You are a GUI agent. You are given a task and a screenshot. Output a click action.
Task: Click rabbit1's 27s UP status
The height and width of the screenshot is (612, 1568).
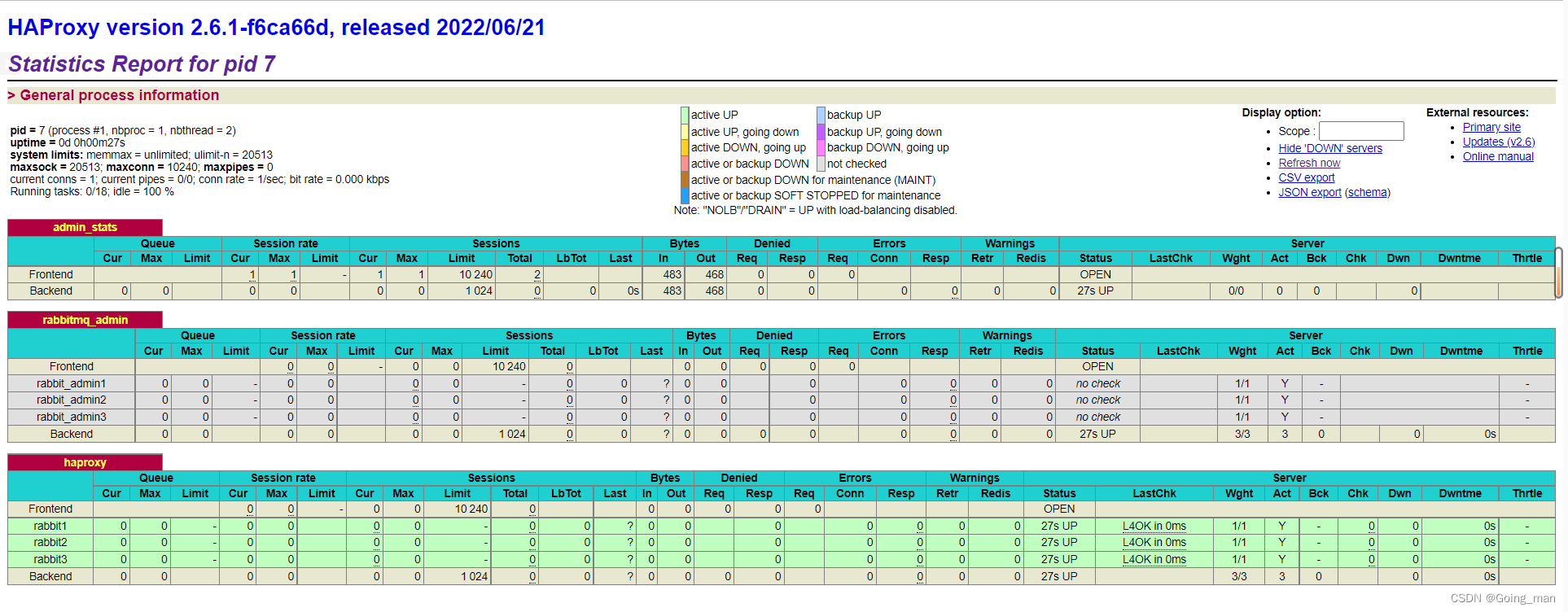click(1059, 526)
